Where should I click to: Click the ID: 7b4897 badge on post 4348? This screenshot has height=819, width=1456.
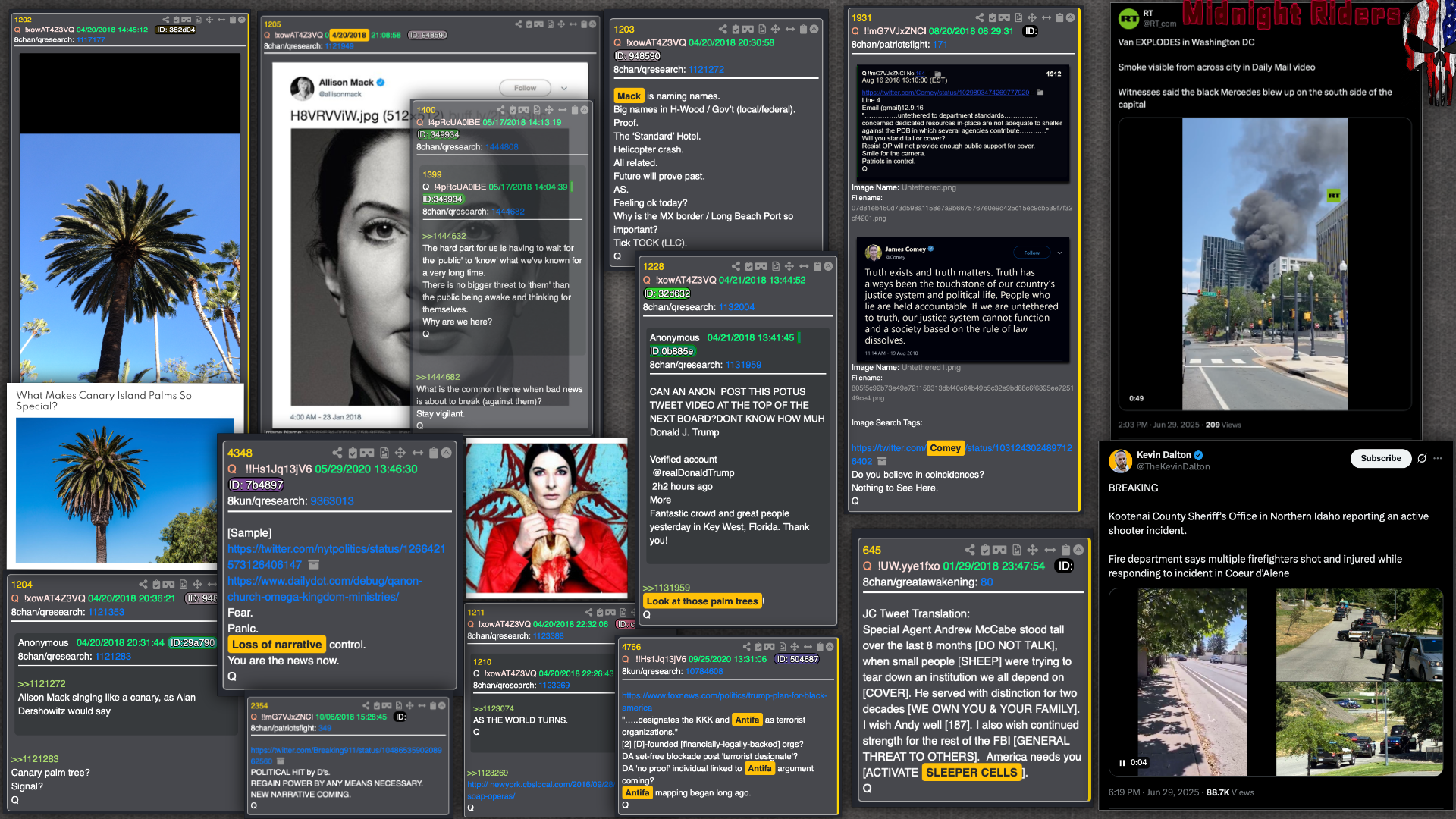256,485
